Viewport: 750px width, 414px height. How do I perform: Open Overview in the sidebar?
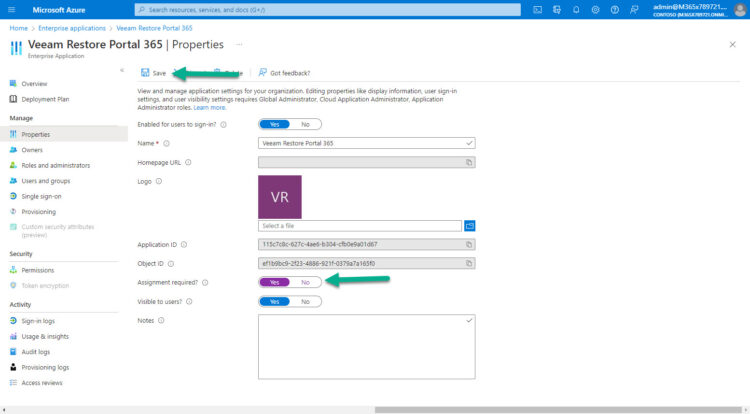coord(34,84)
